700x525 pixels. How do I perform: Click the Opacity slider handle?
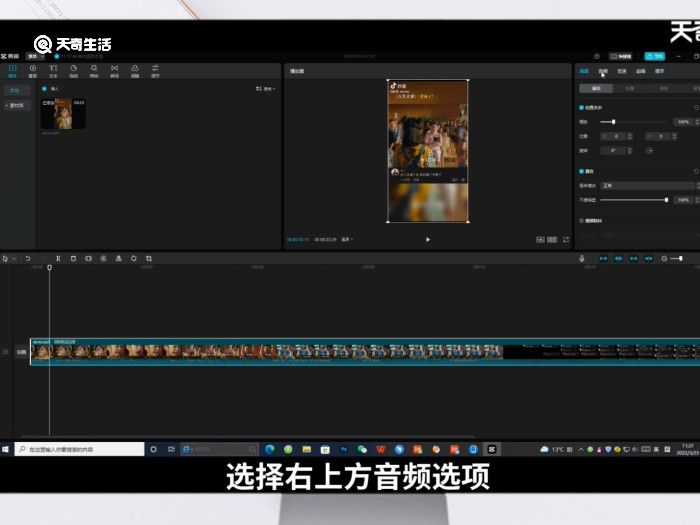(x=666, y=200)
